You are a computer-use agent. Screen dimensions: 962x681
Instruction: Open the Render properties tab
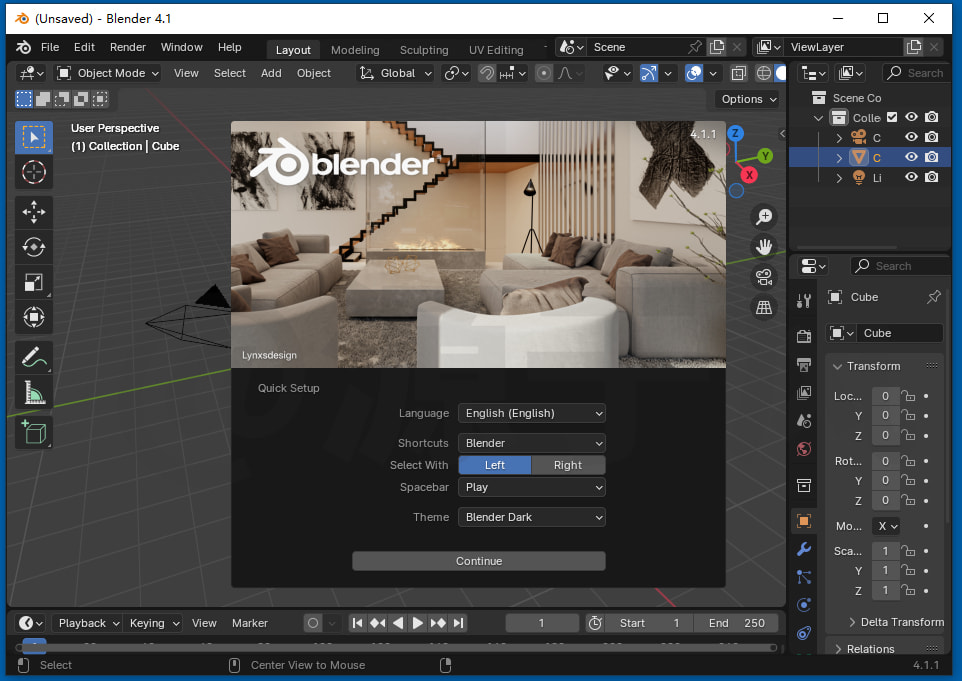point(804,336)
